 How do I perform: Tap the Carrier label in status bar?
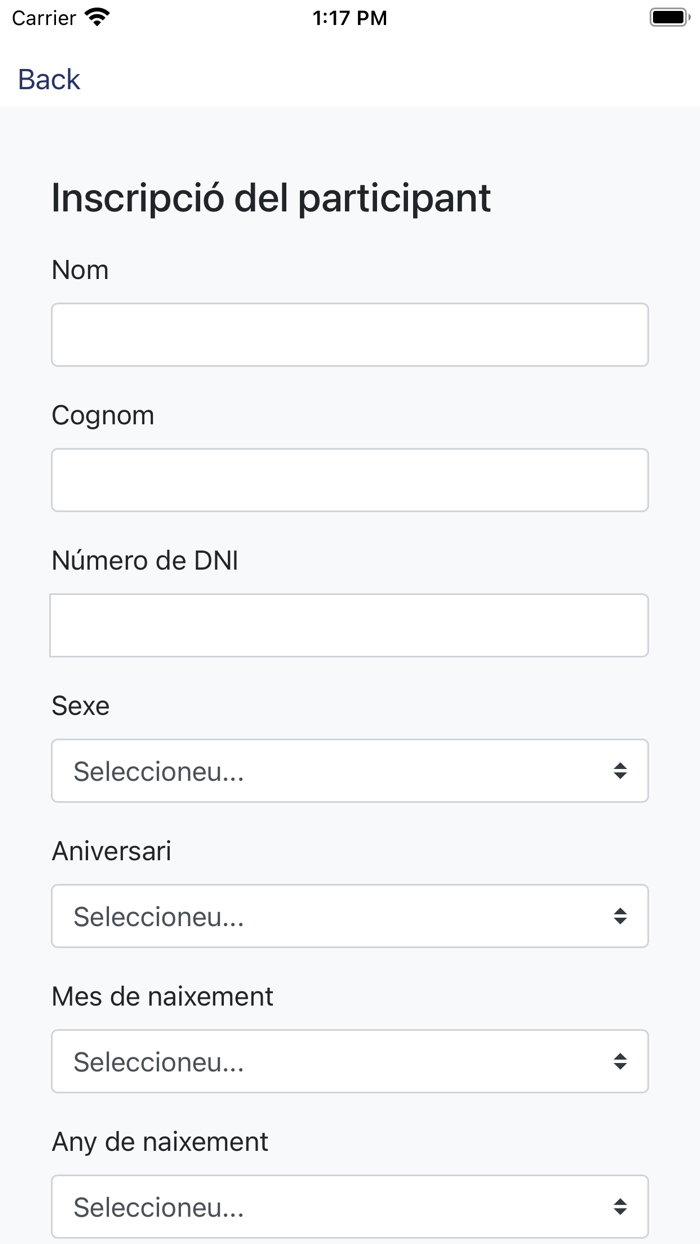point(44,17)
